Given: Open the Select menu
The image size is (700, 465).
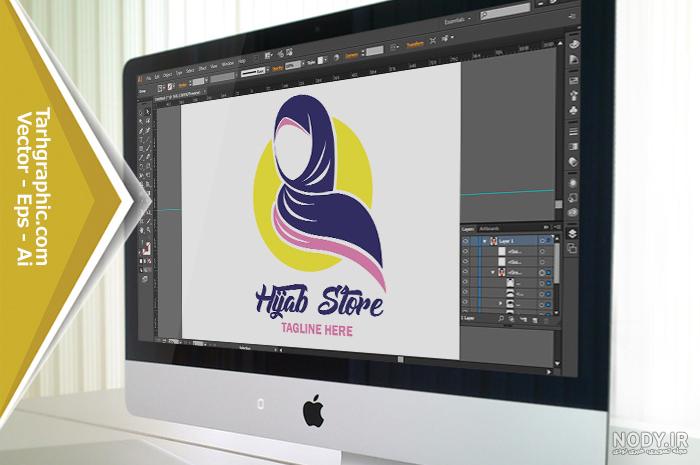Looking at the screenshot, I should point(190,71).
